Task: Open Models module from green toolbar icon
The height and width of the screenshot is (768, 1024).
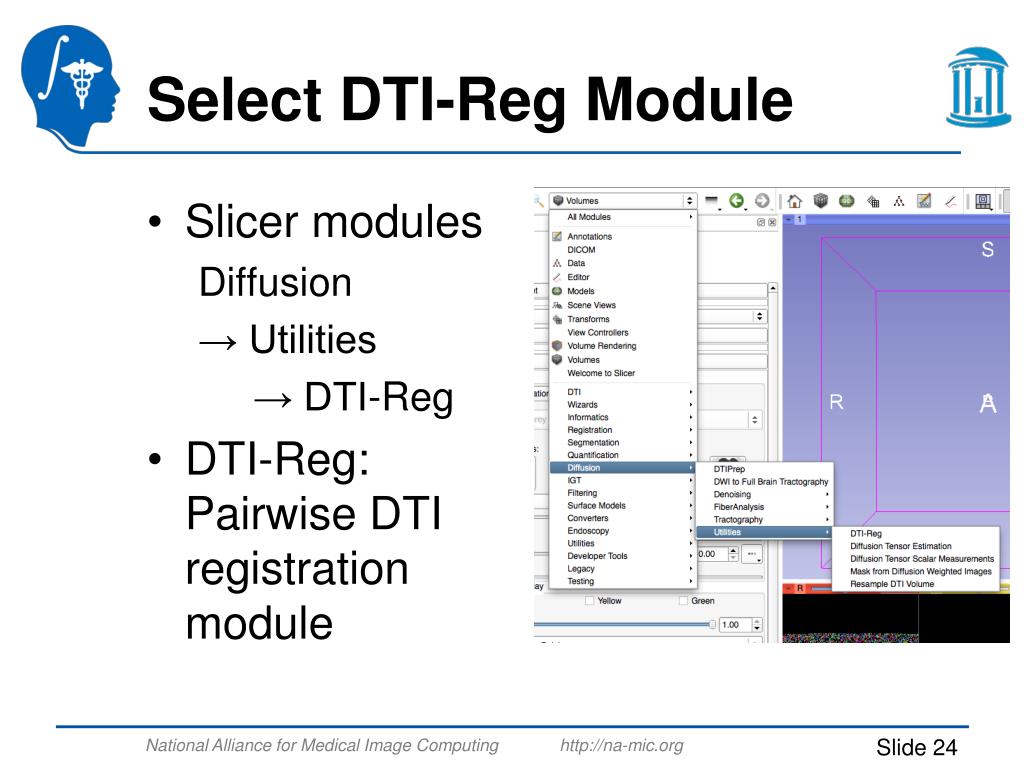Action: [846, 201]
